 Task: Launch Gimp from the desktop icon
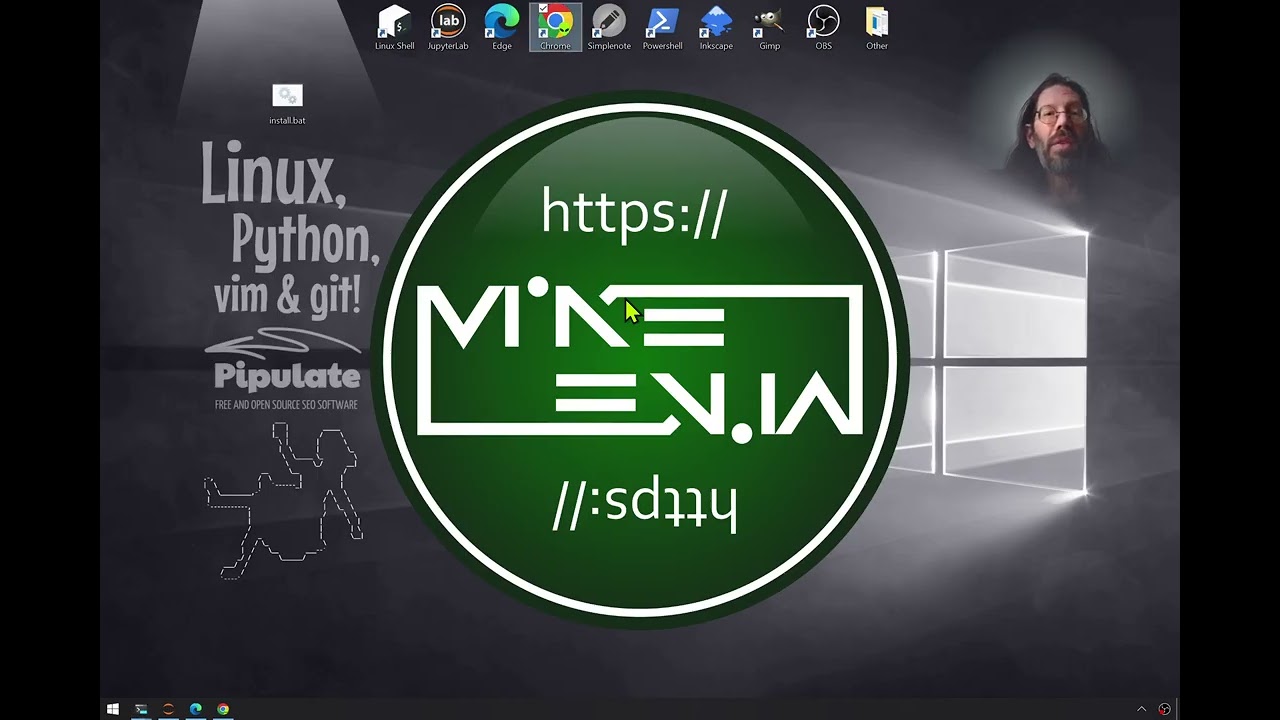point(769,27)
